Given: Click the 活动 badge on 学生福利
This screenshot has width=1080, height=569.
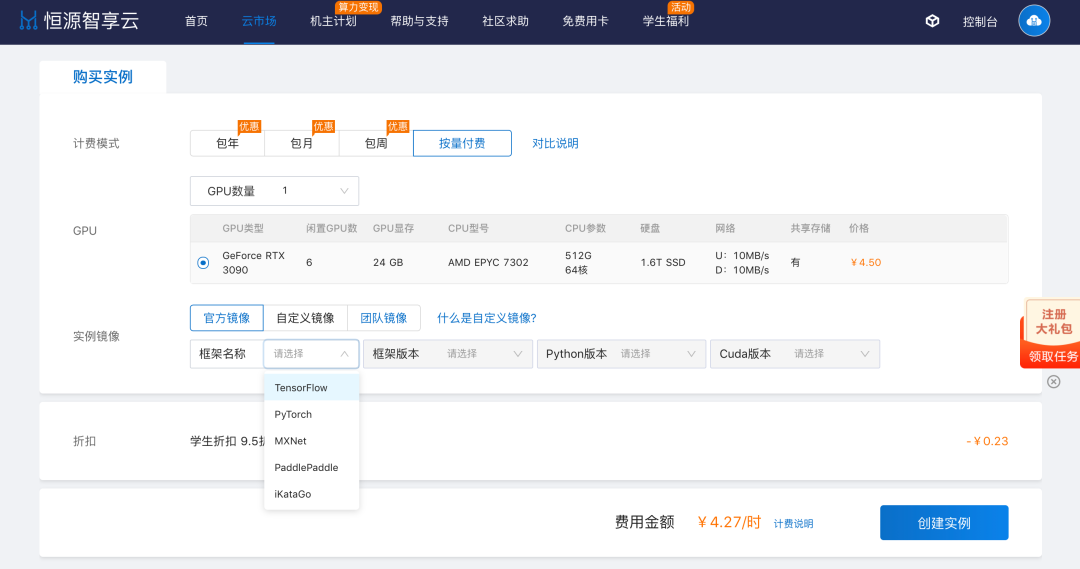Looking at the screenshot, I should pos(681,7).
